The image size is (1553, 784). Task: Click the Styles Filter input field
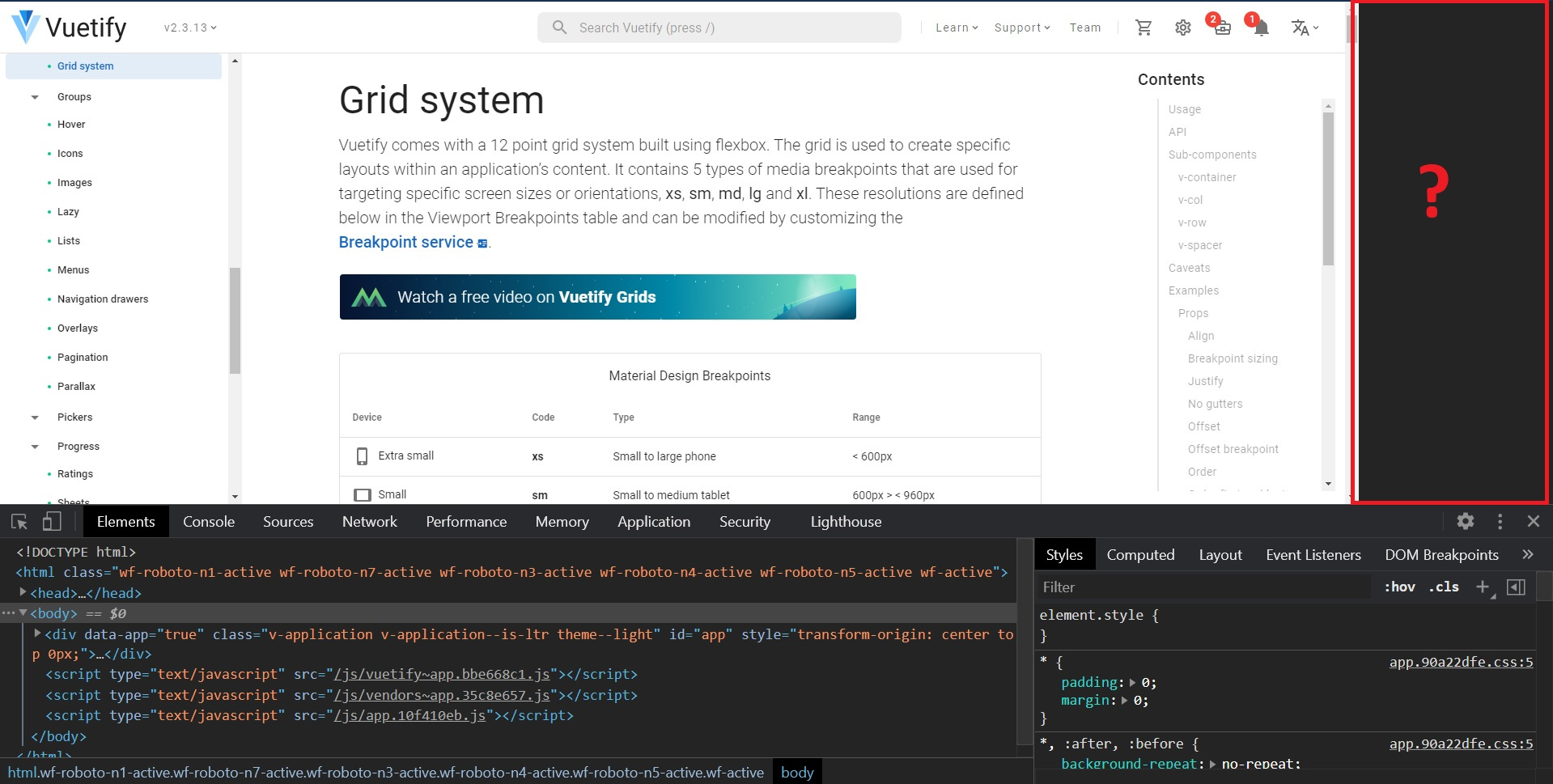click(1204, 587)
